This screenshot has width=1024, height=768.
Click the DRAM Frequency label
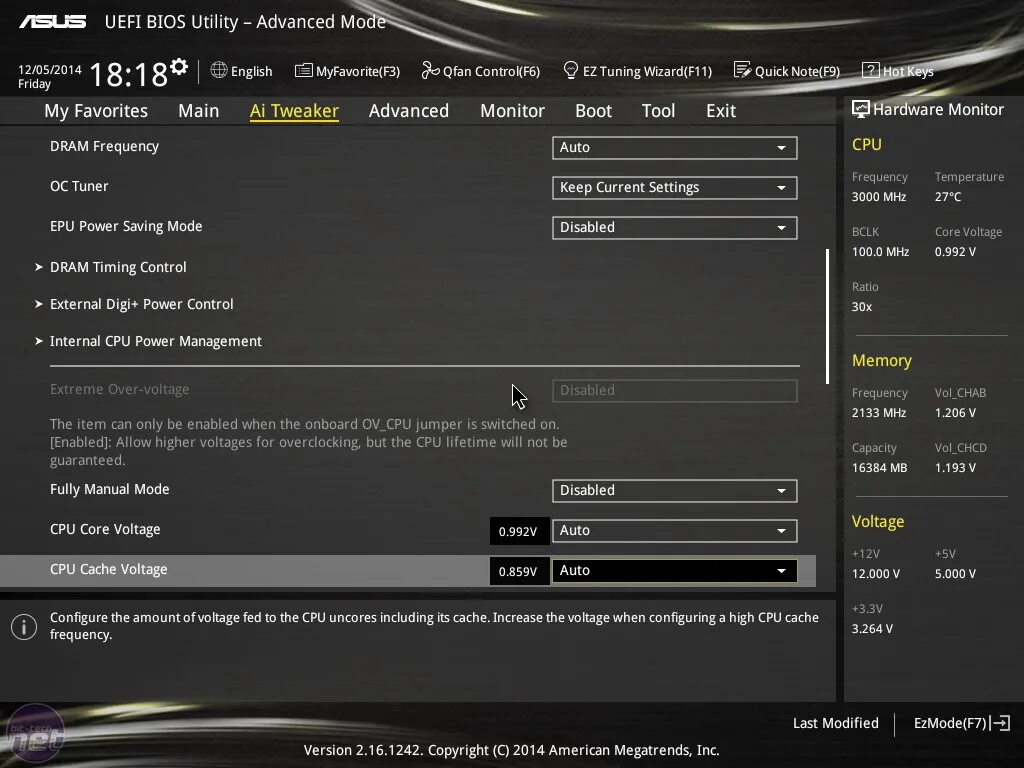104,146
